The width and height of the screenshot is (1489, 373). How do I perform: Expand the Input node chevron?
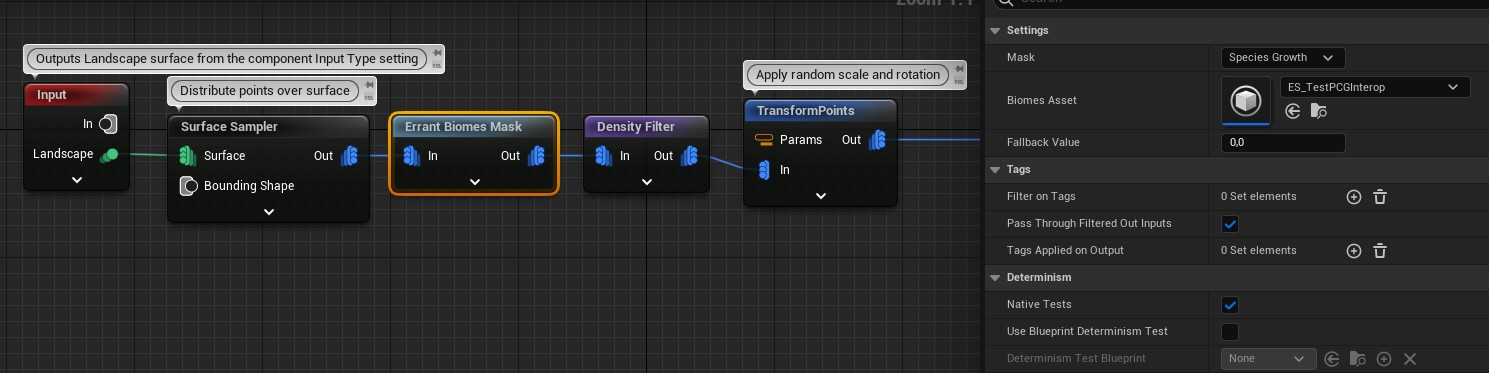coord(77,180)
